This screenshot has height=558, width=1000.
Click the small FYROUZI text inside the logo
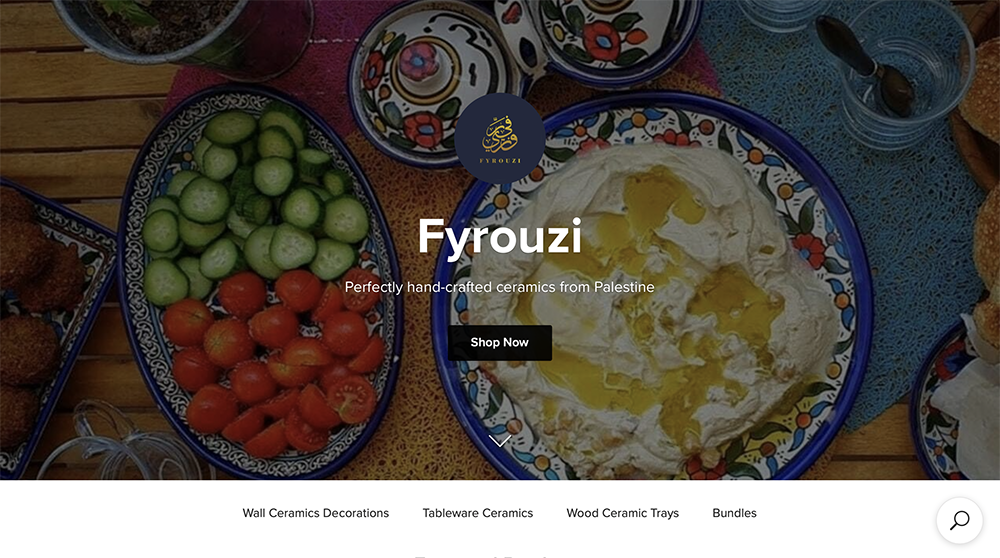point(500,161)
